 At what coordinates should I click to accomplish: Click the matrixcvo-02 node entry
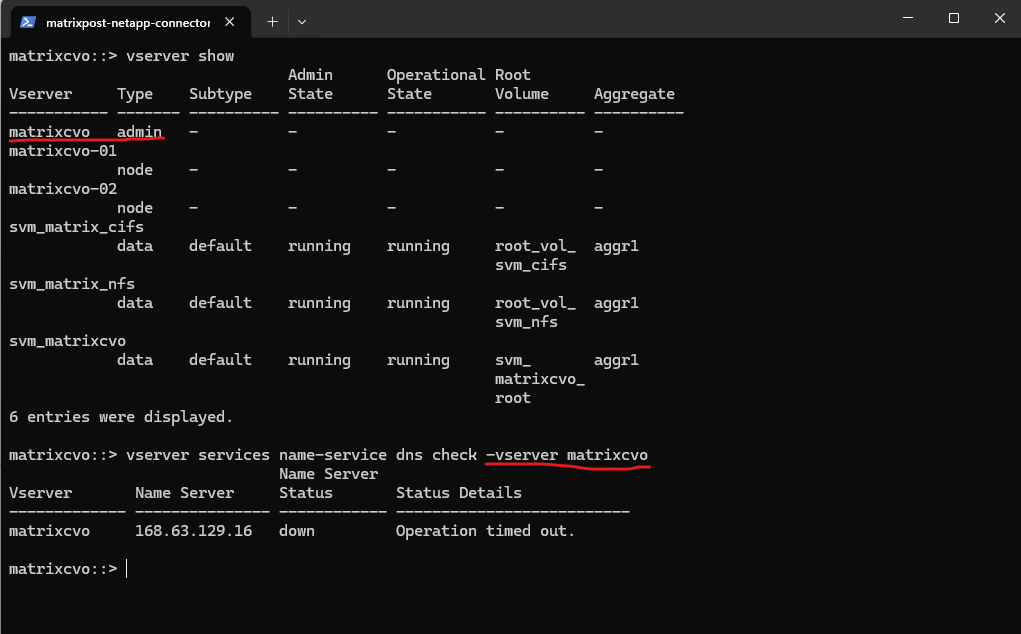coord(62,189)
